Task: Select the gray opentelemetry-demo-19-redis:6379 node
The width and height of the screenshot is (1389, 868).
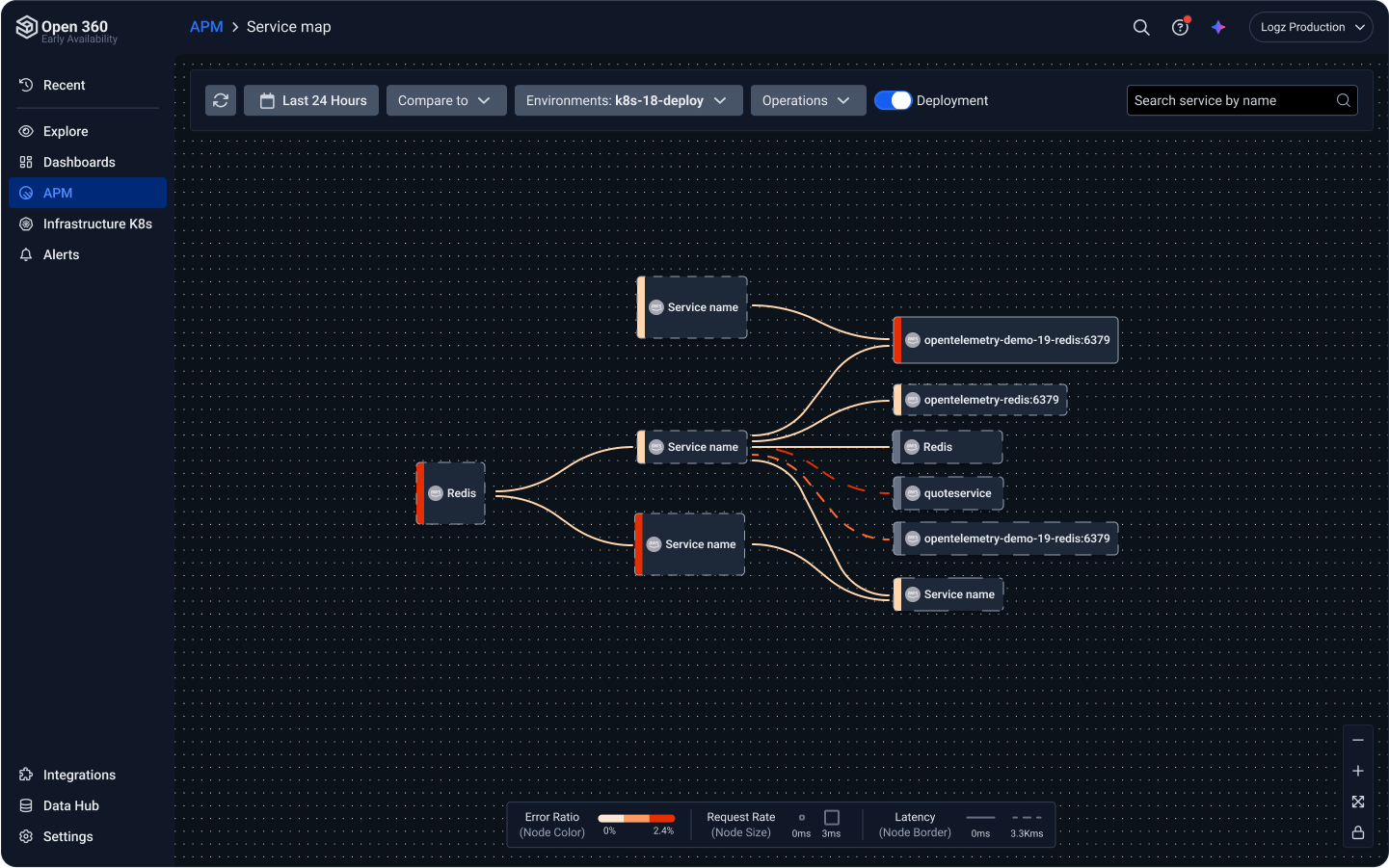Action: 1006,539
